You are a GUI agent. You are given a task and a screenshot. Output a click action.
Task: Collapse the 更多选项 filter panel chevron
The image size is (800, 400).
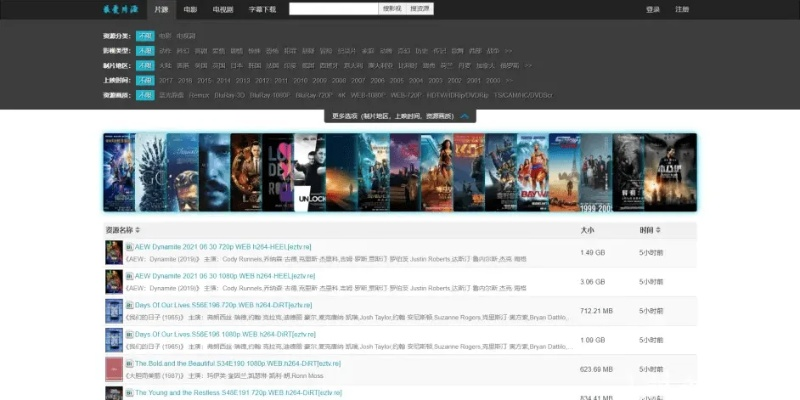coord(465,116)
